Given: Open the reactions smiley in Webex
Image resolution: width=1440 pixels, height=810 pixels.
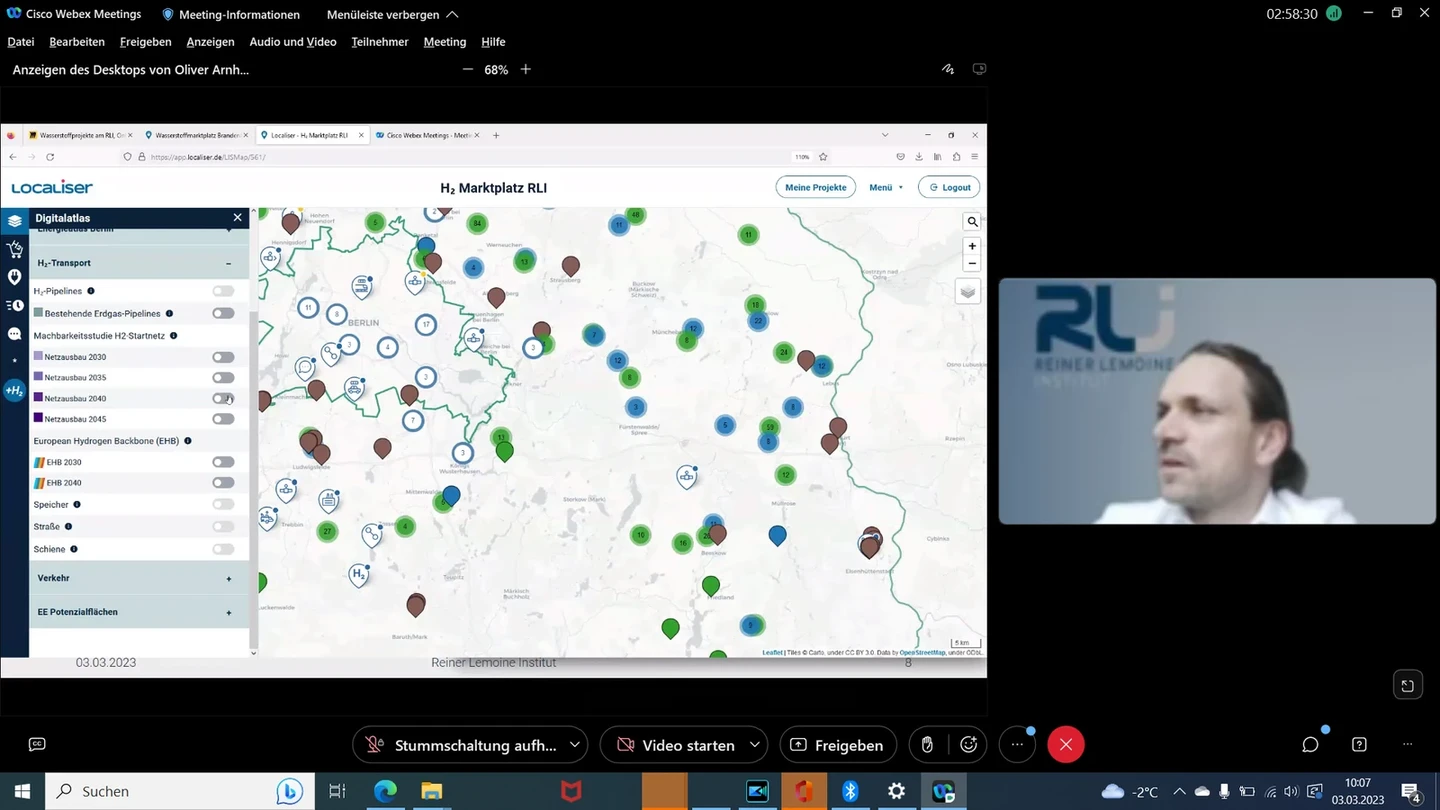Looking at the screenshot, I should [x=968, y=745].
